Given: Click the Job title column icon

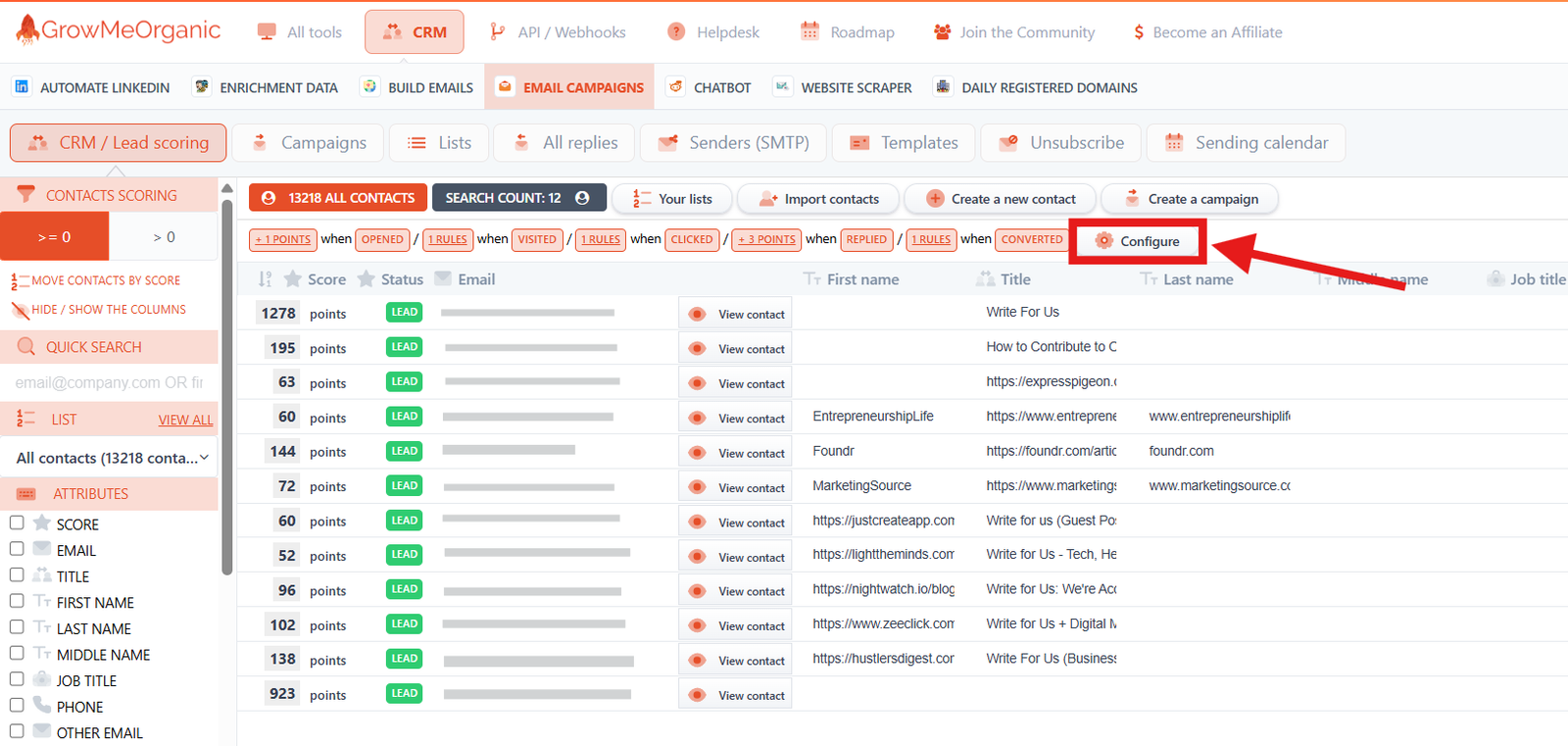Looking at the screenshot, I should tap(1495, 278).
